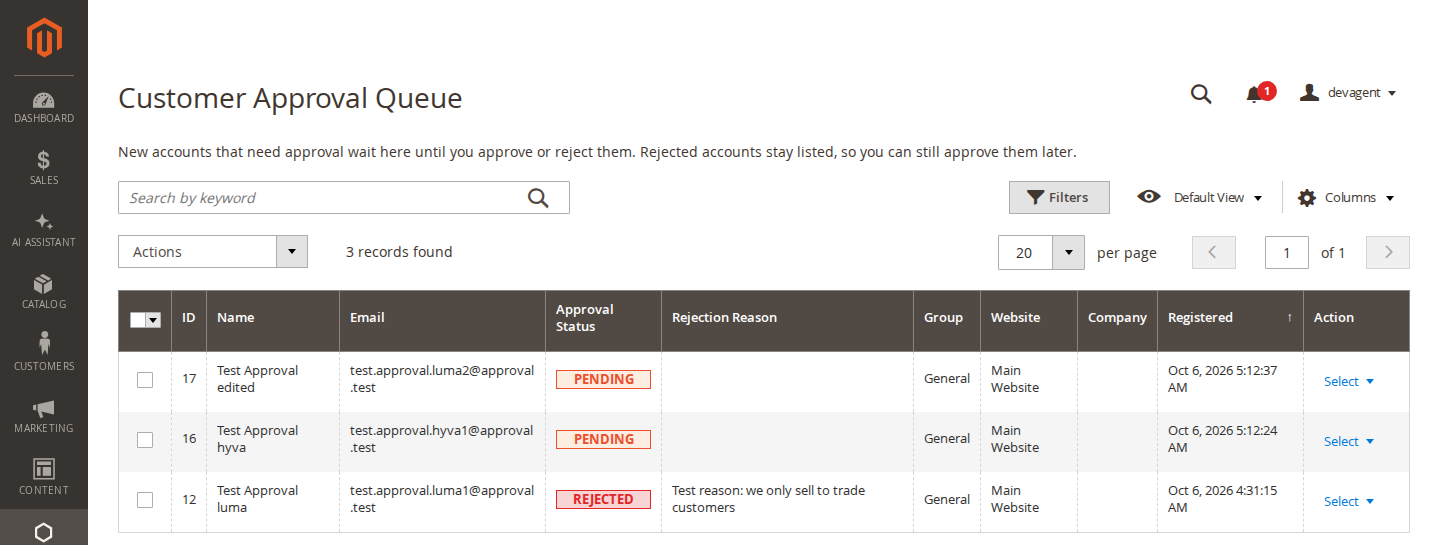Expand the Default View dropdown
Screen dimensions: 1440x545
click(1219, 198)
